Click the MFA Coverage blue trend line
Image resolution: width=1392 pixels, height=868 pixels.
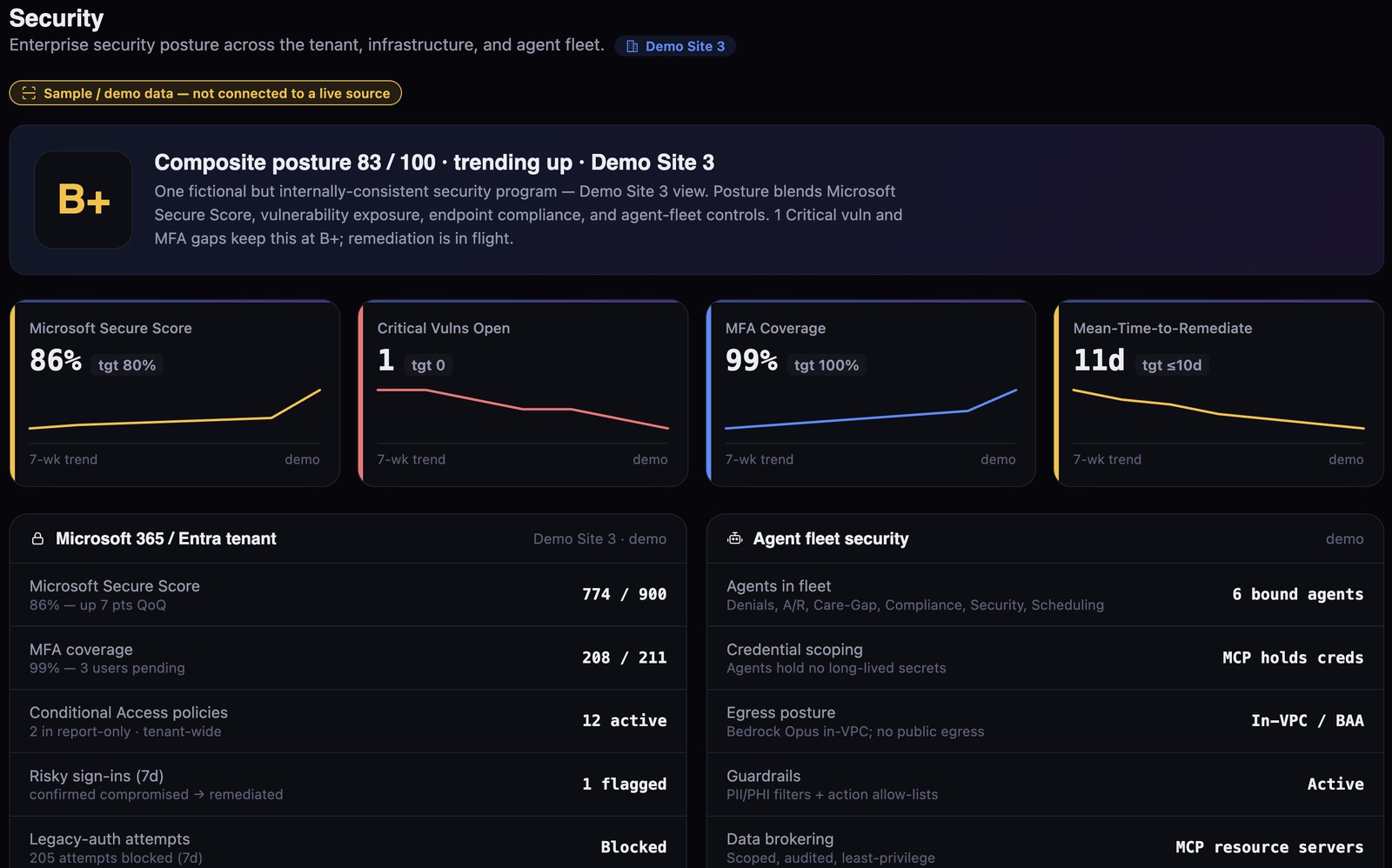pos(871,409)
